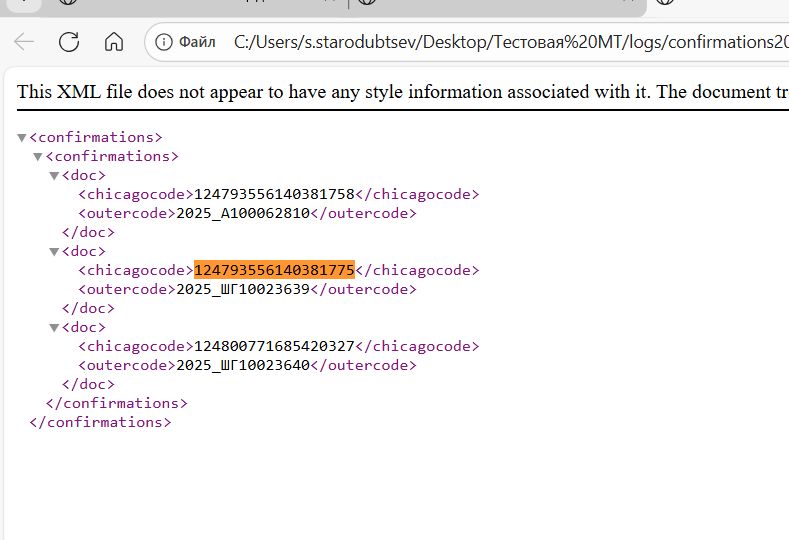
Task: Click outercode value 2025_ШГ10023640
Action: pyautogui.click(x=243, y=365)
